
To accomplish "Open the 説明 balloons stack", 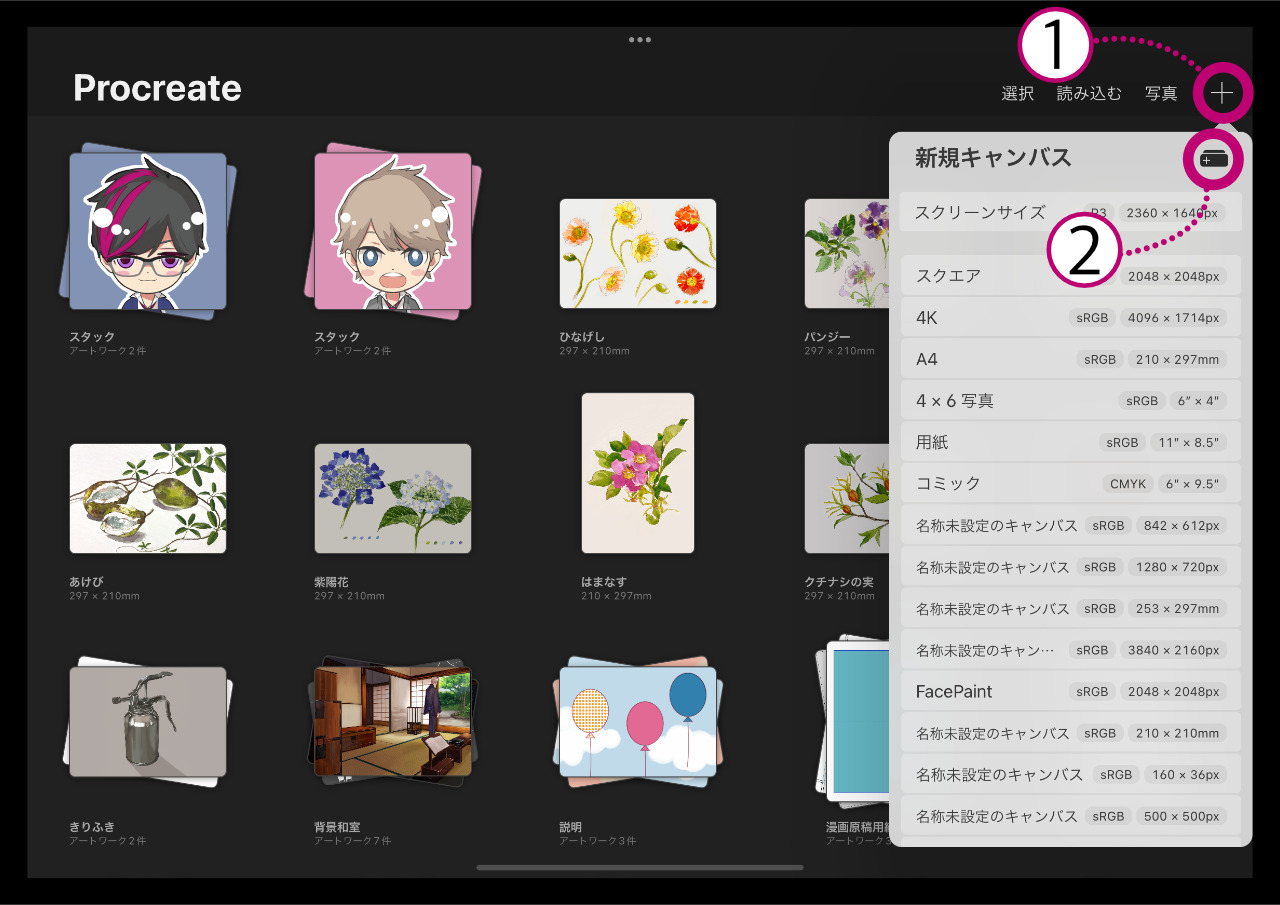I will pos(638,720).
